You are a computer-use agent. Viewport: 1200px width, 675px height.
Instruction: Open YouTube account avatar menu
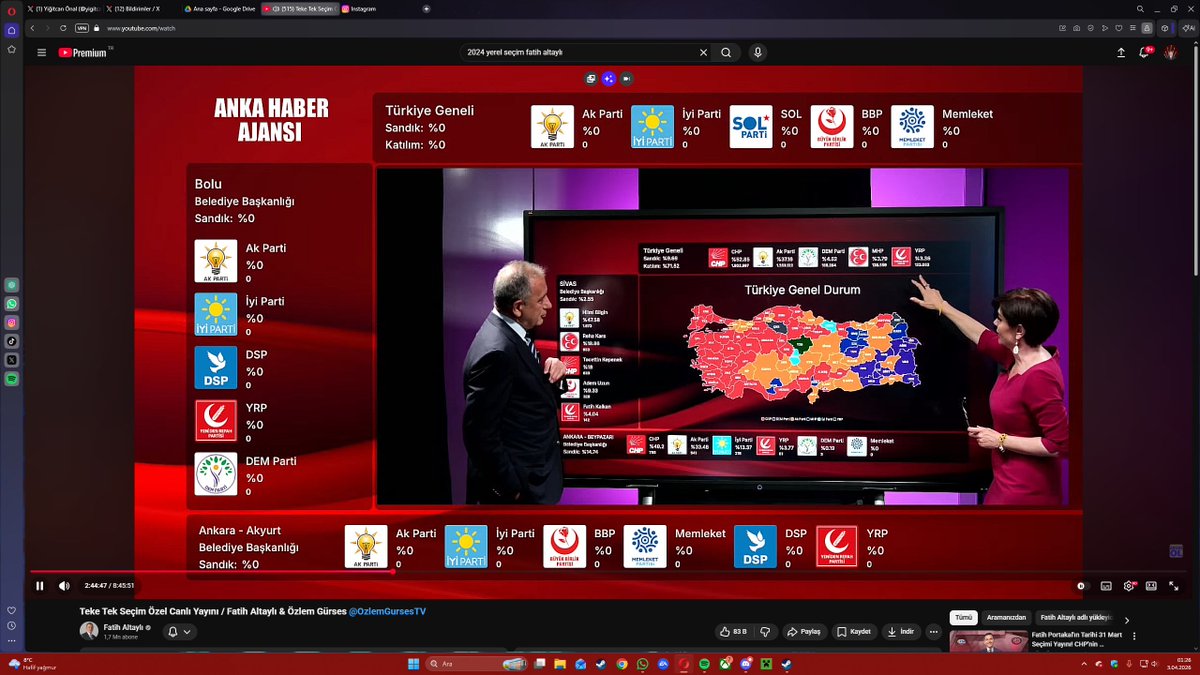(x=1170, y=53)
